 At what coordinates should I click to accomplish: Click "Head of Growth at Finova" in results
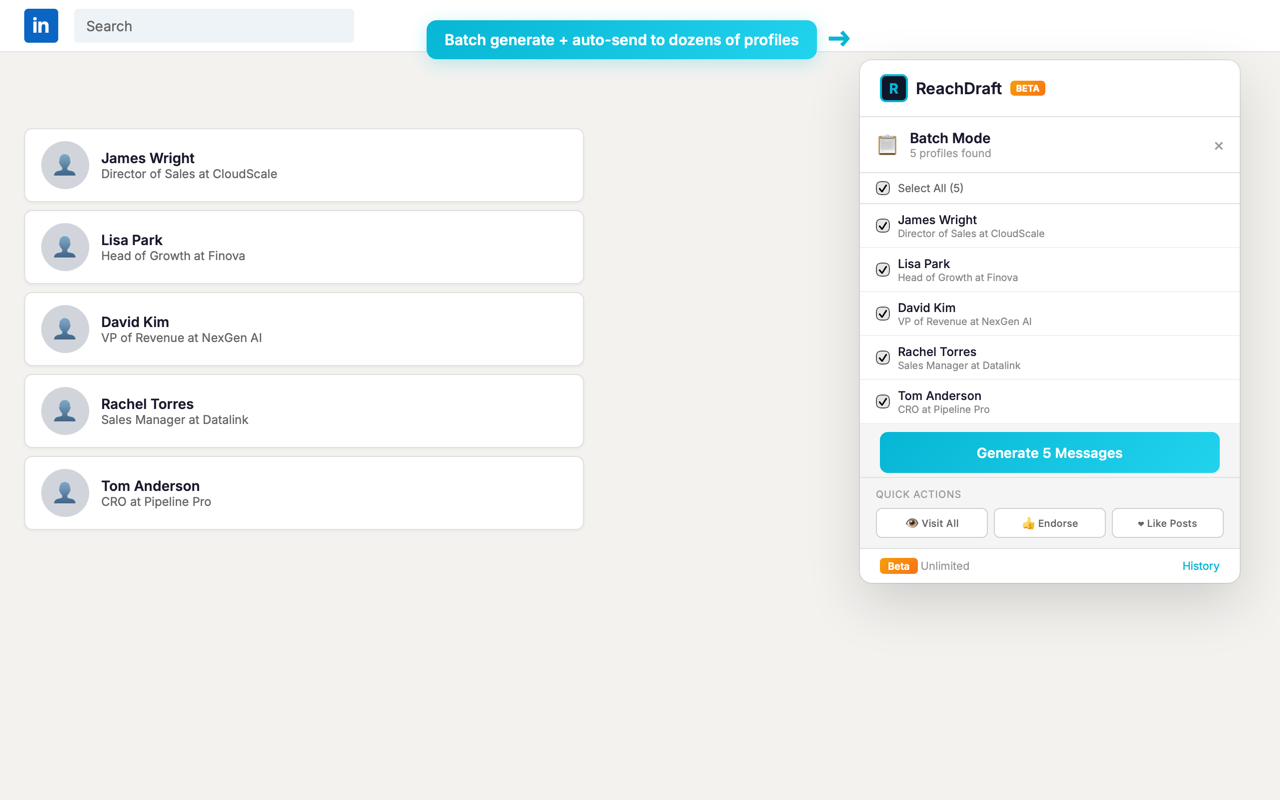[x=173, y=256]
